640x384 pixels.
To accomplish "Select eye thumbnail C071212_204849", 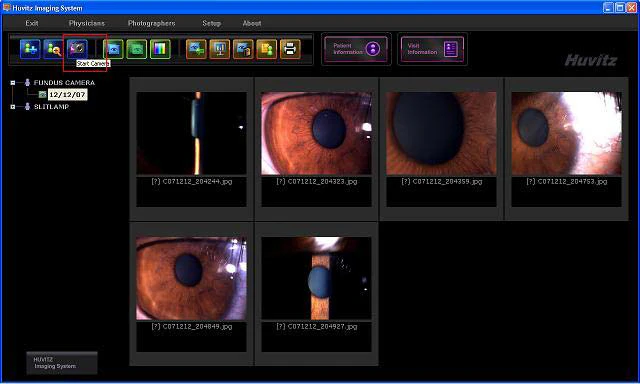I will tap(191, 278).
